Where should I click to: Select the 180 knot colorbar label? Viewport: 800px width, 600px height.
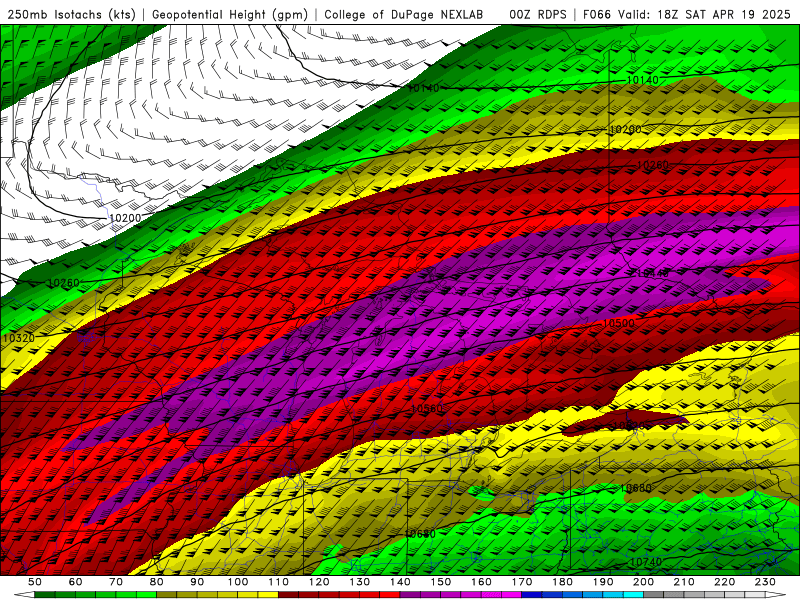[x=562, y=582]
